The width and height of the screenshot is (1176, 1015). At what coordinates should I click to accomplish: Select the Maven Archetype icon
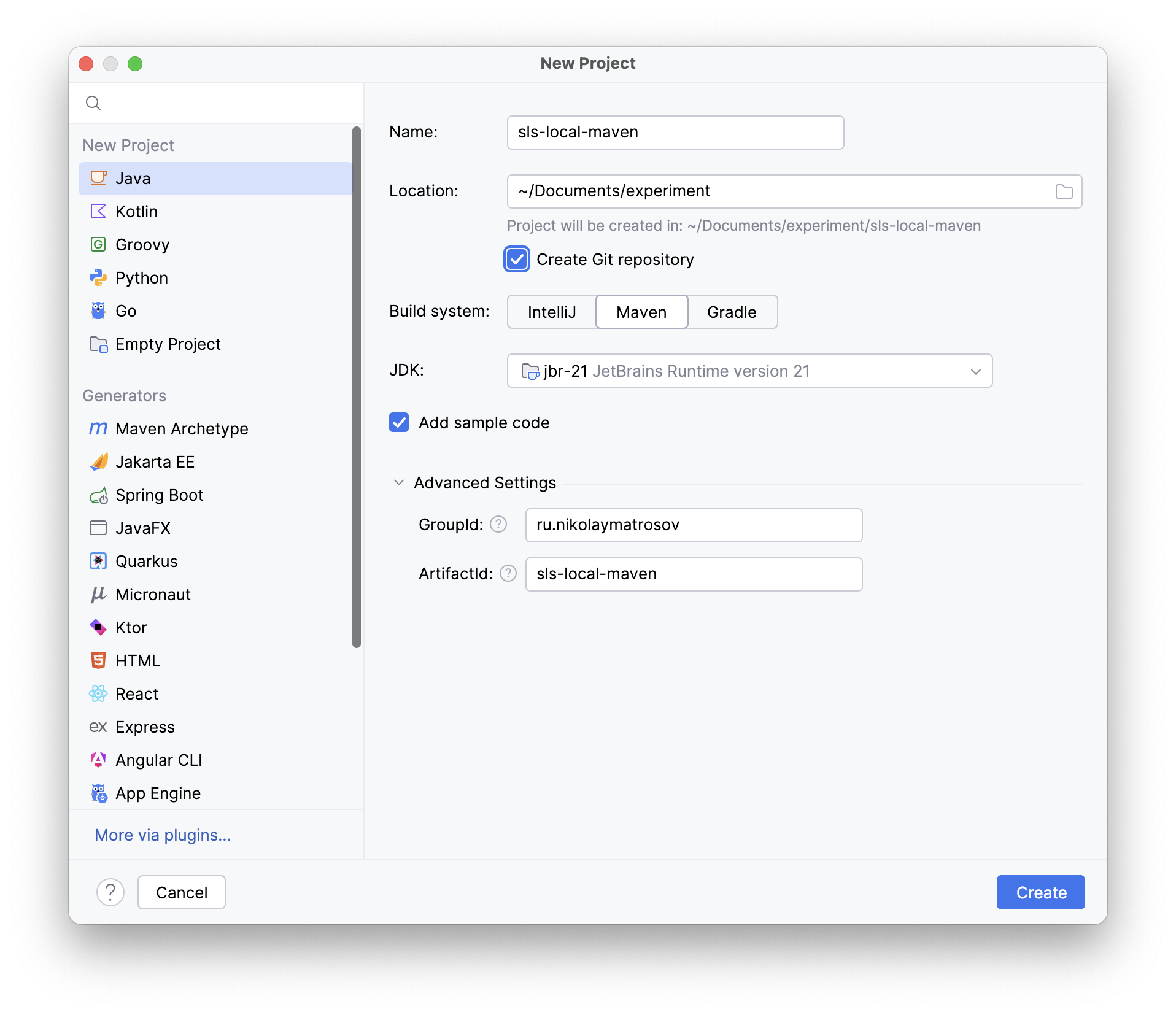pyautogui.click(x=98, y=428)
